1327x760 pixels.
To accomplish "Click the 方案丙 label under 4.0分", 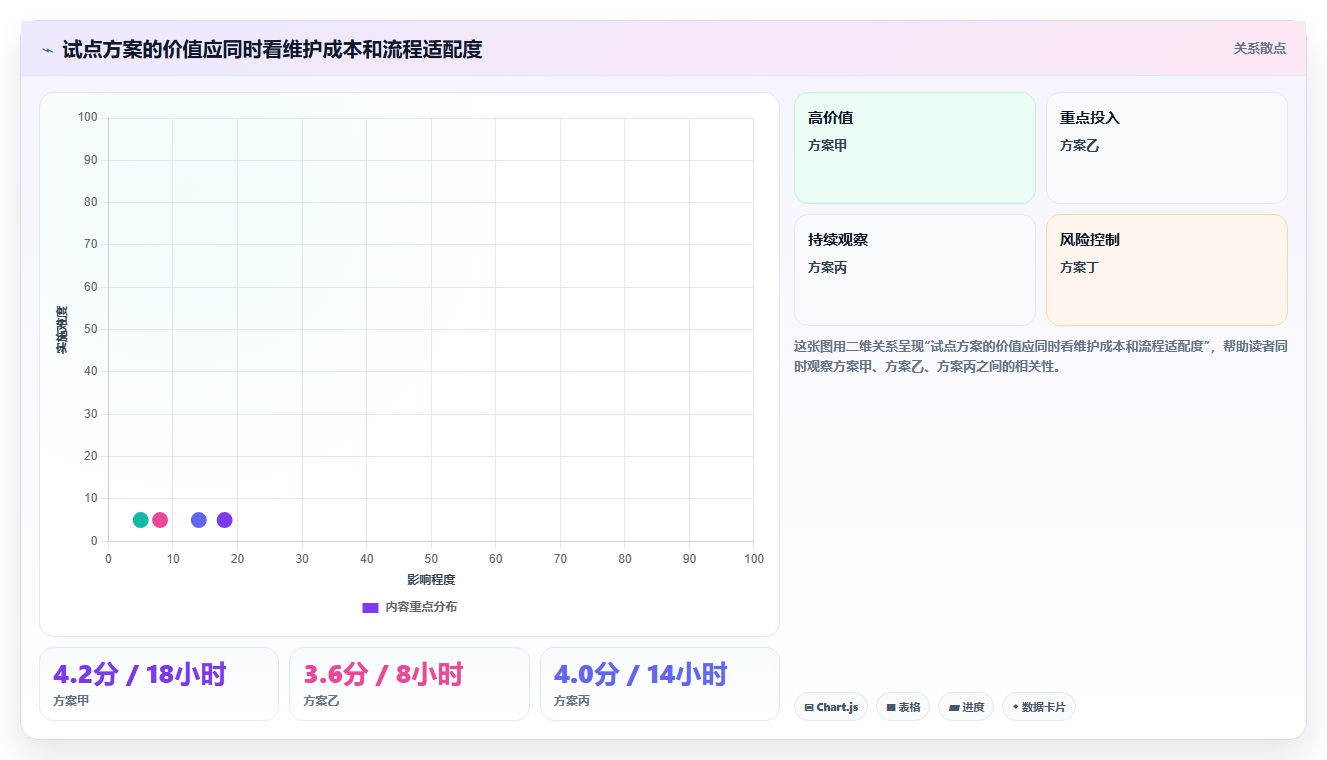I will tap(572, 701).
